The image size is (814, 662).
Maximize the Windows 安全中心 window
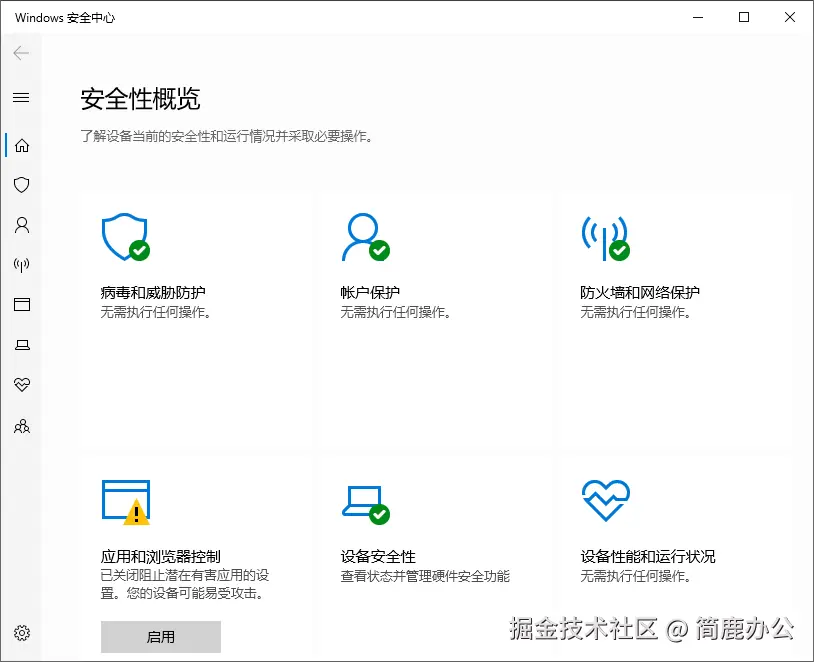[x=744, y=17]
